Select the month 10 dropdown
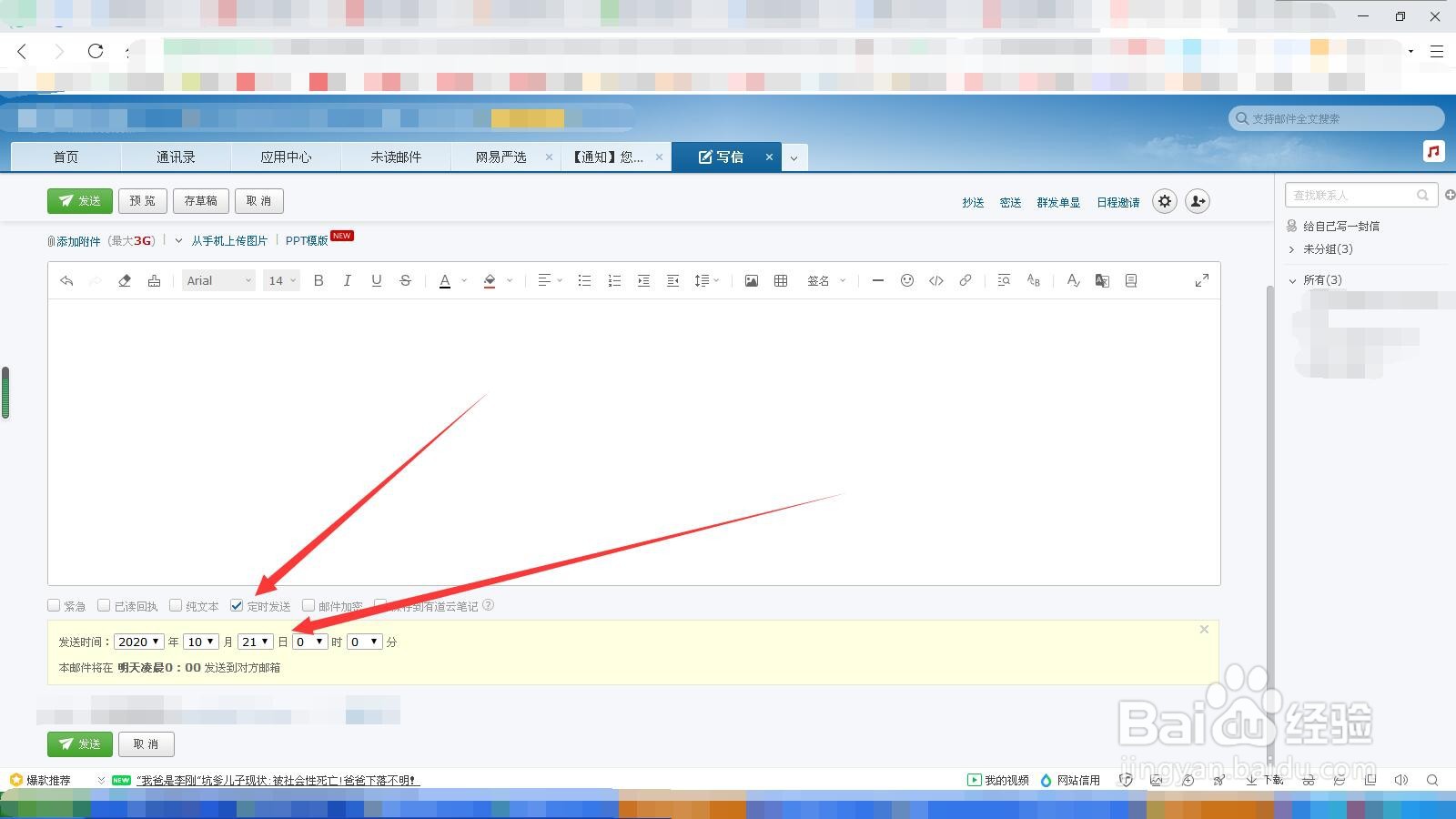Viewport: 1456px width, 819px height. pyautogui.click(x=201, y=642)
